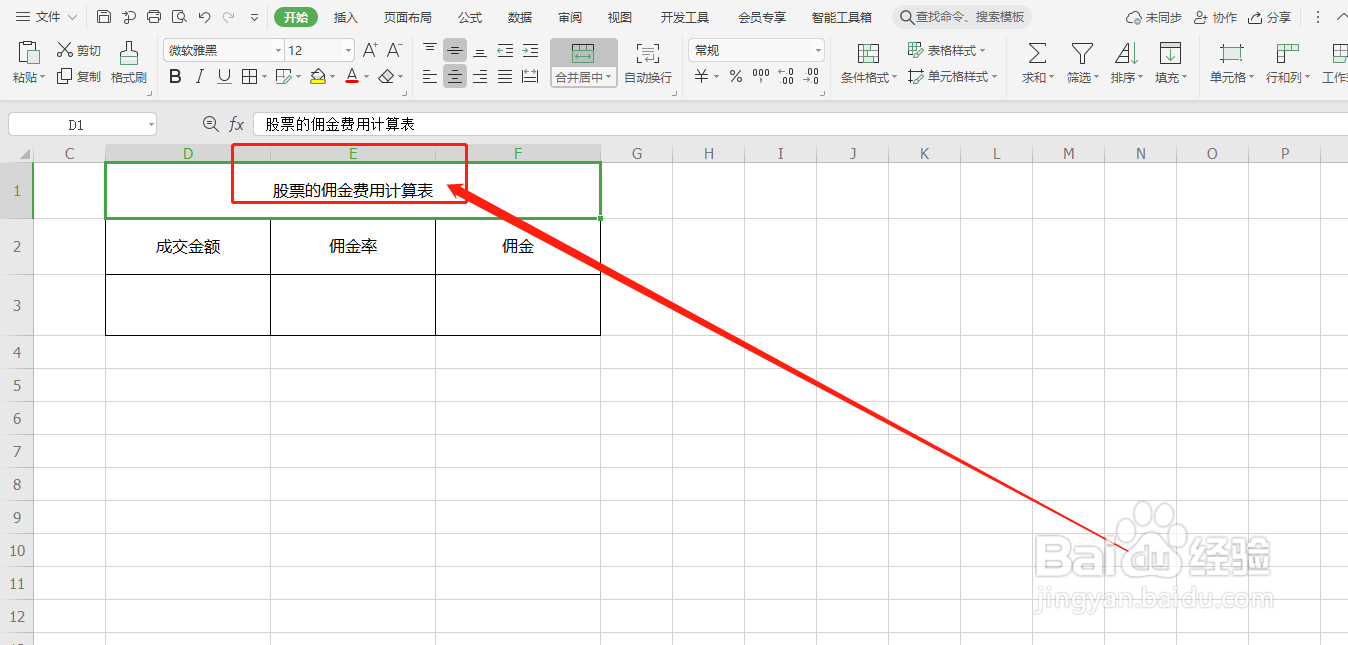The height and width of the screenshot is (645, 1348).
Task: Switch to the 视图 (View) tab
Action: coord(620,17)
